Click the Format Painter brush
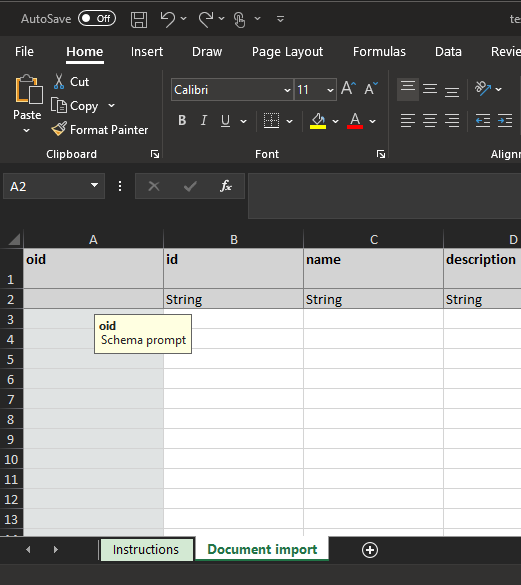The image size is (521, 585). (59, 129)
